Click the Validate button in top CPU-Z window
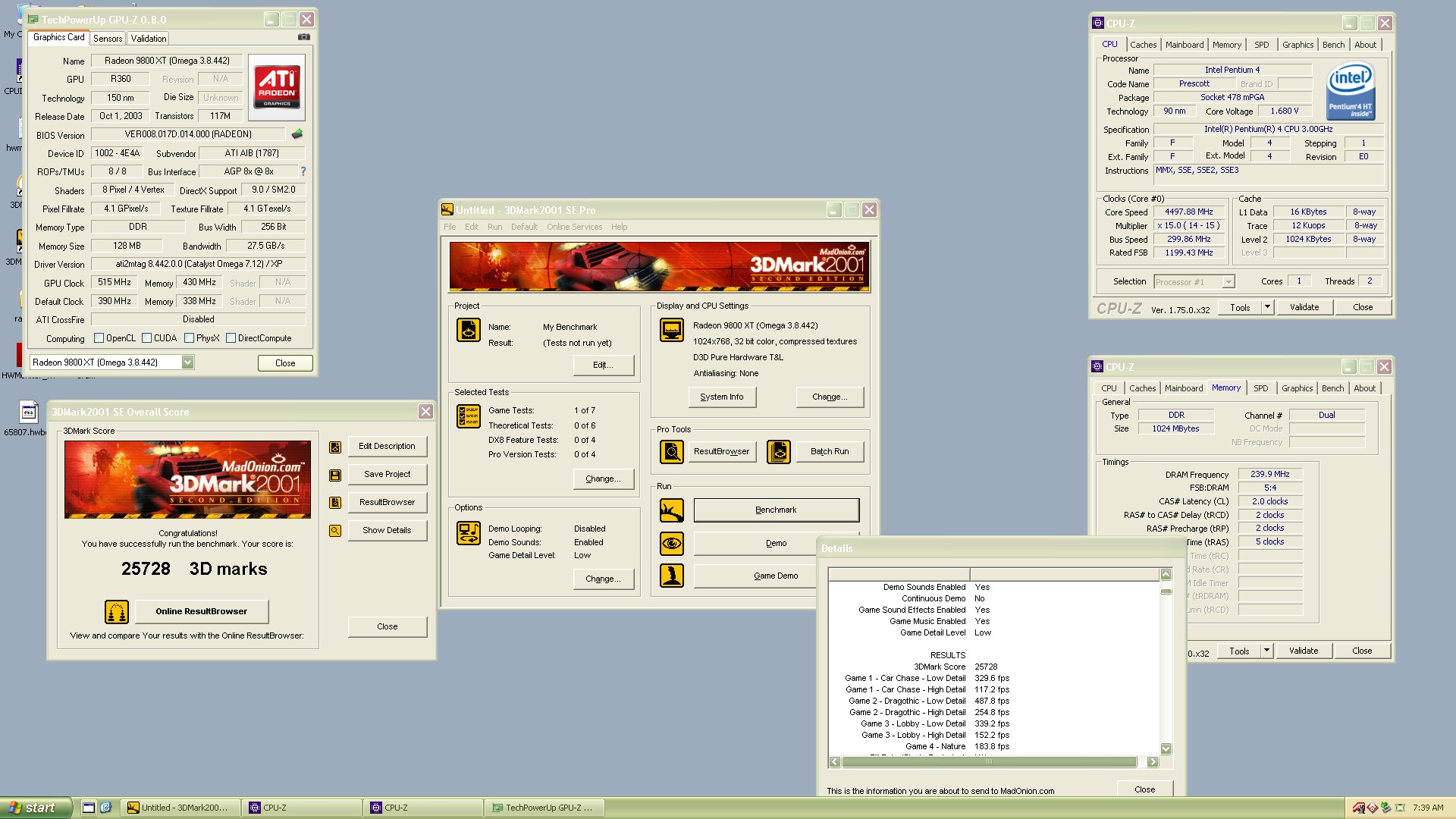 pos(1304,307)
